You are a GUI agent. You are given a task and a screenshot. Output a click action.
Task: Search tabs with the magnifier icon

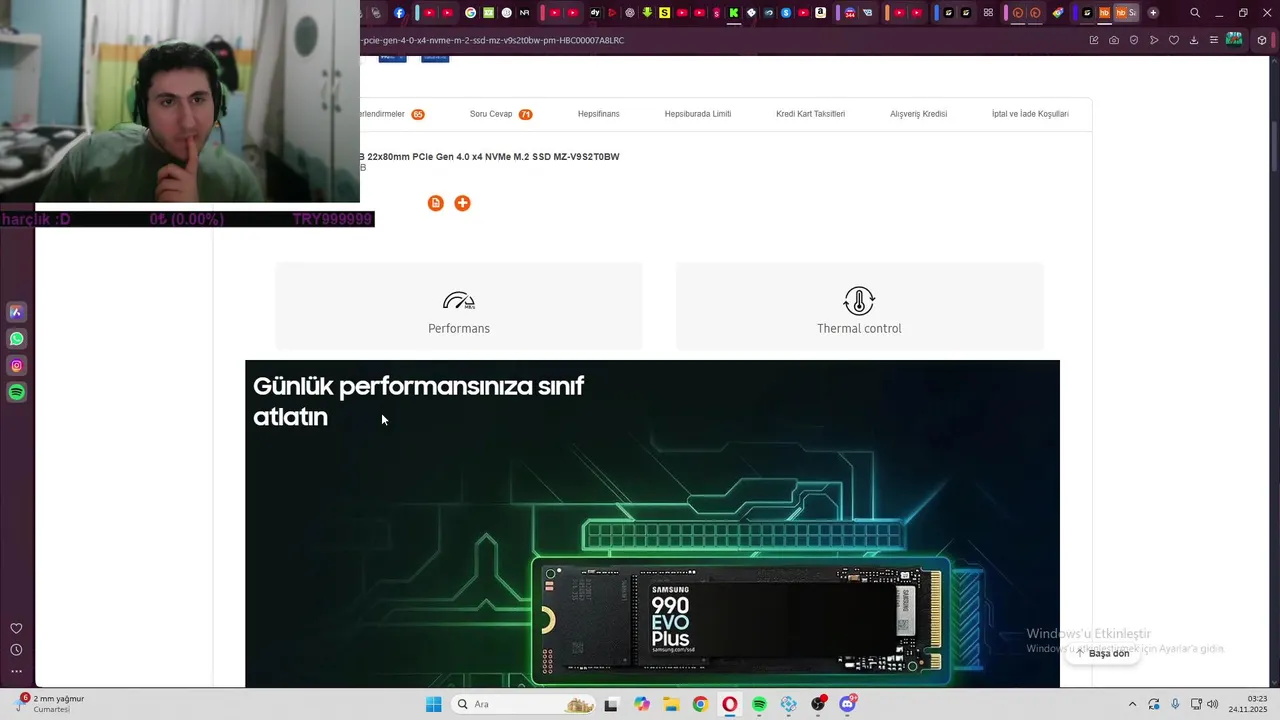(x=1195, y=13)
